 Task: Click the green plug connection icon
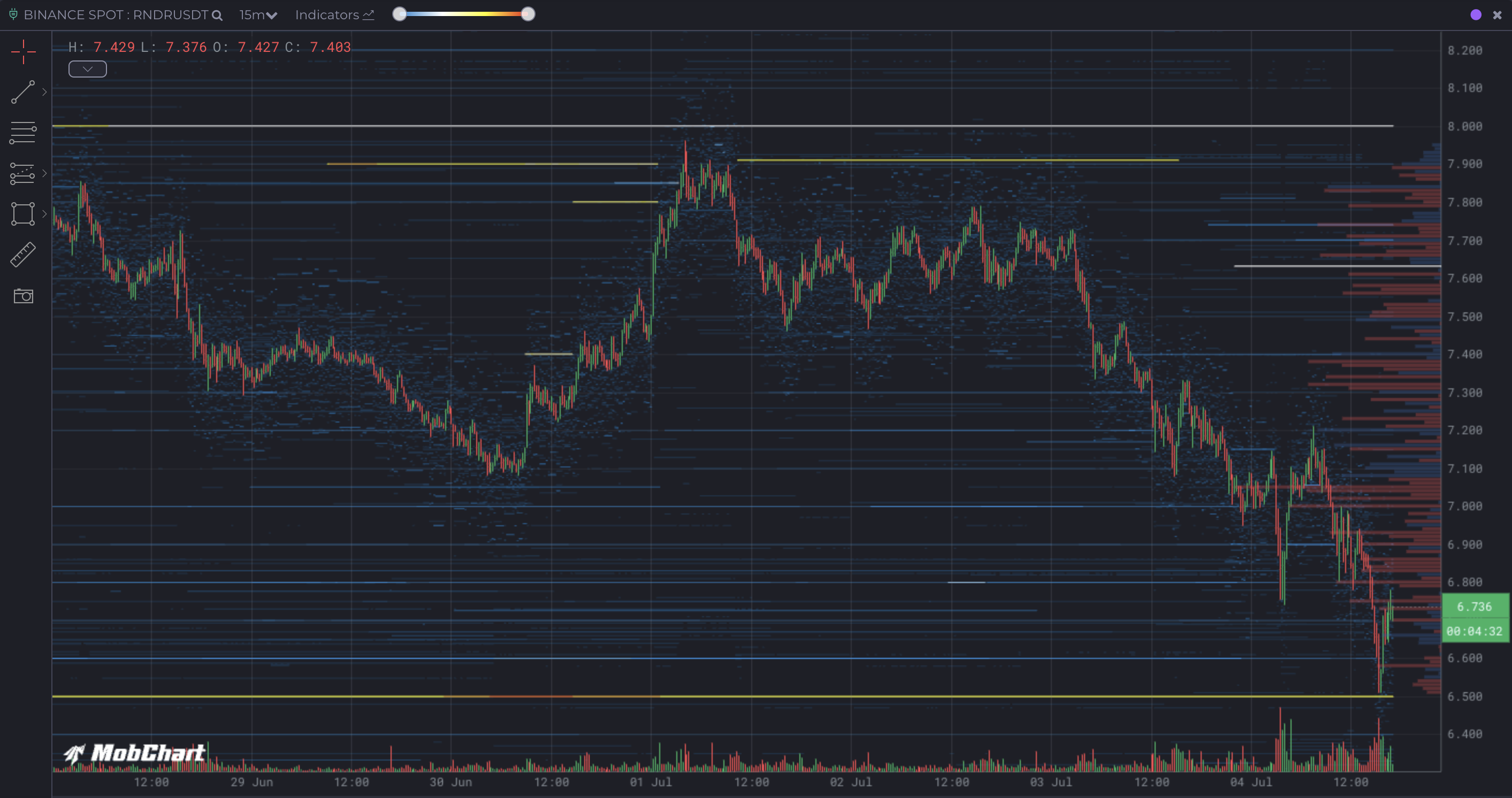(13, 14)
